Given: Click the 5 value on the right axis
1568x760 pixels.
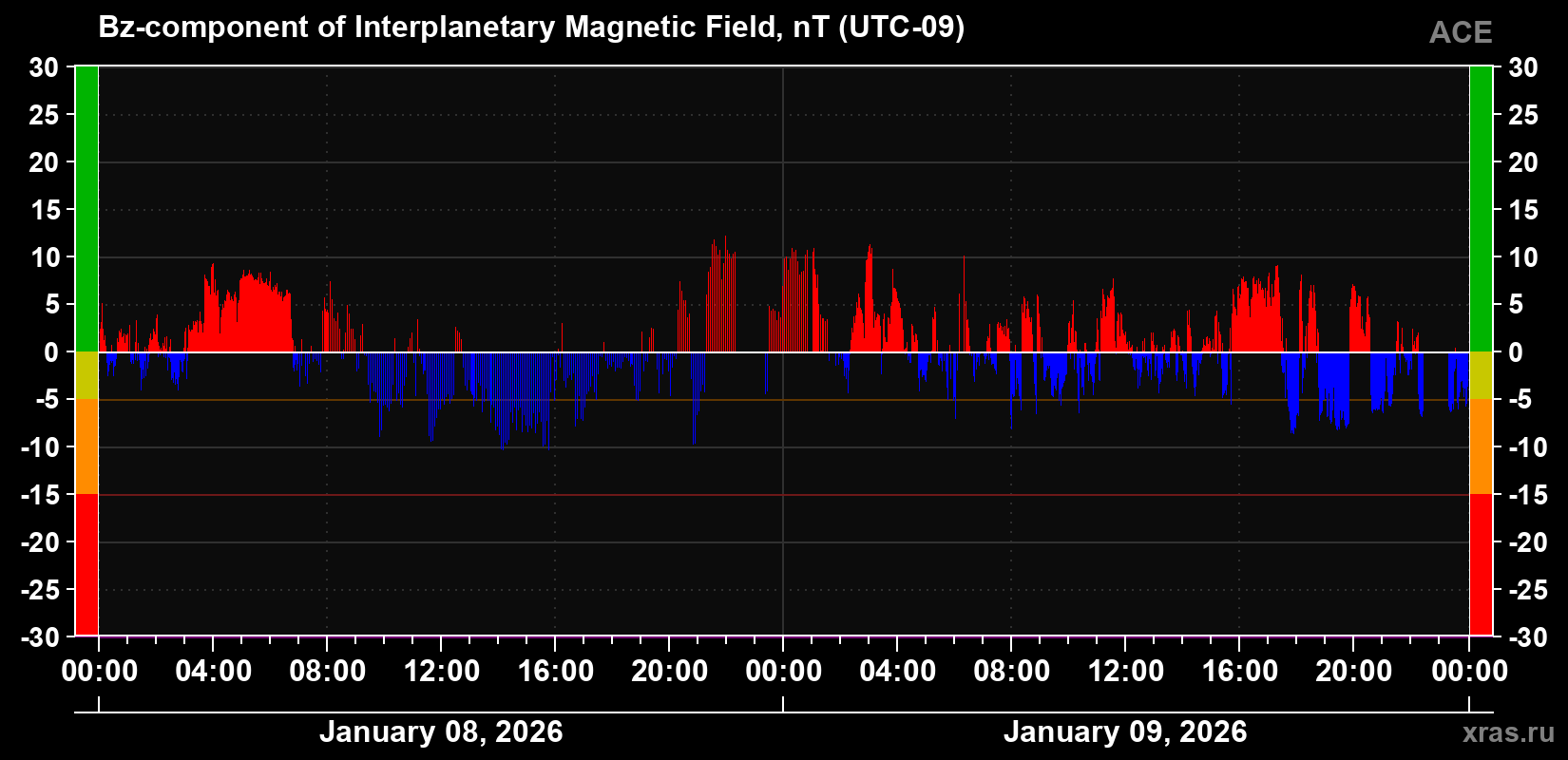Looking at the screenshot, I should pyautogui.click(x=1516, y=305).
